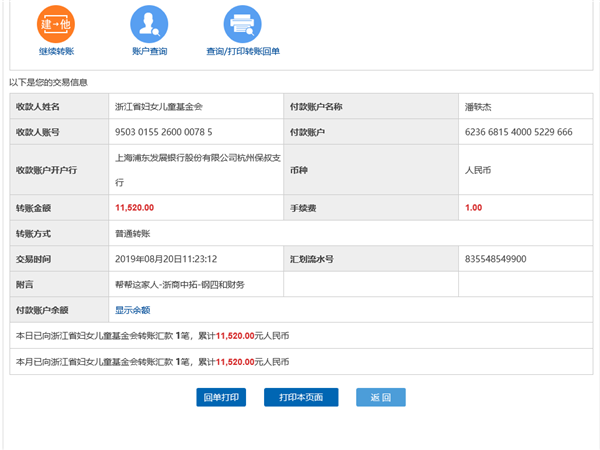Viewport: 600px width, 450px height.
Task: Select payer account number 6236 6815 4000 5229 666
Action: pyautogui.click(x=518, y=132)
